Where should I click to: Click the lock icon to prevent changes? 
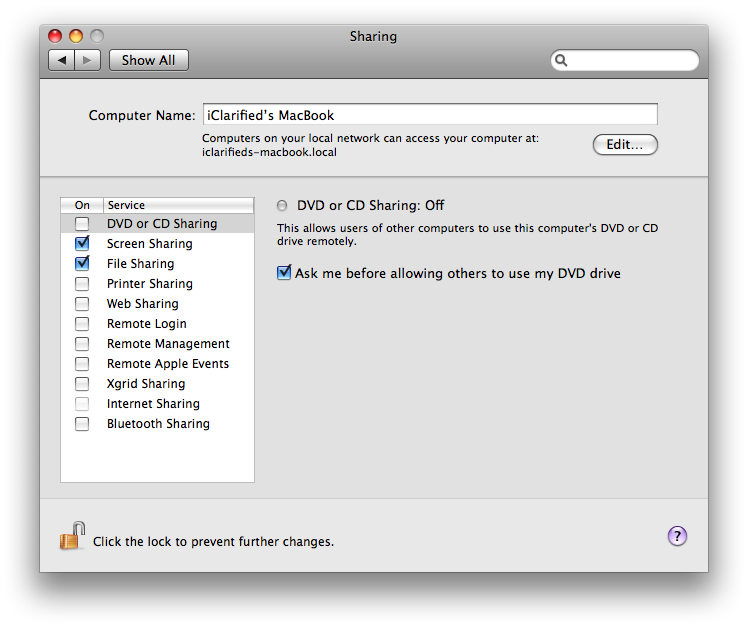tap(72, 537)
